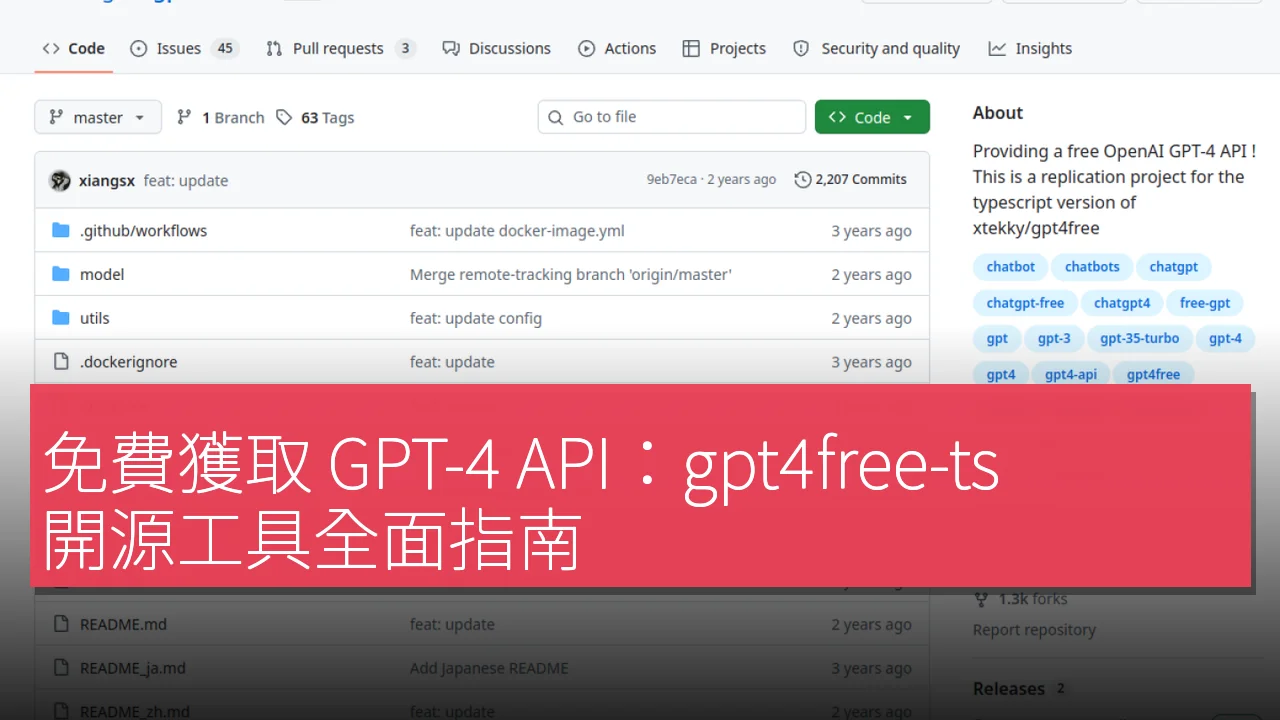Open the .dockerignore file
1280x720 pixels.
click(128, 362)
